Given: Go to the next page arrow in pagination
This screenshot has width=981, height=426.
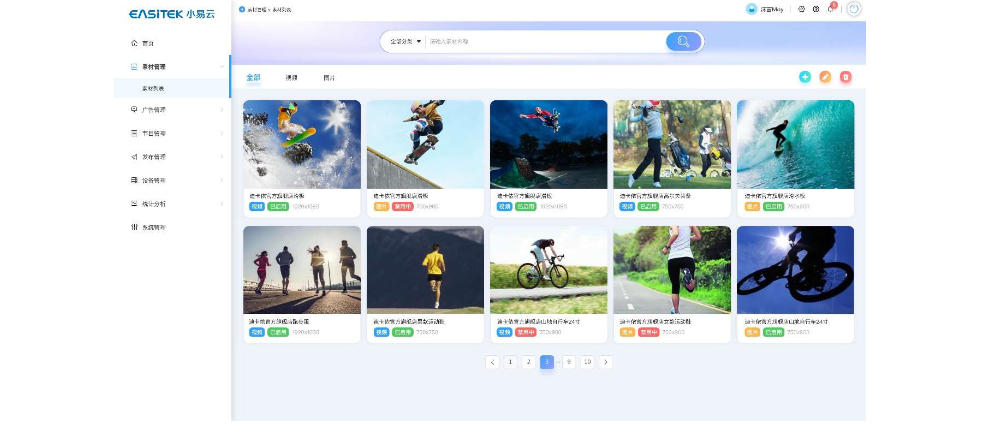Looking at the screenshot, I should tap(606, 362).
